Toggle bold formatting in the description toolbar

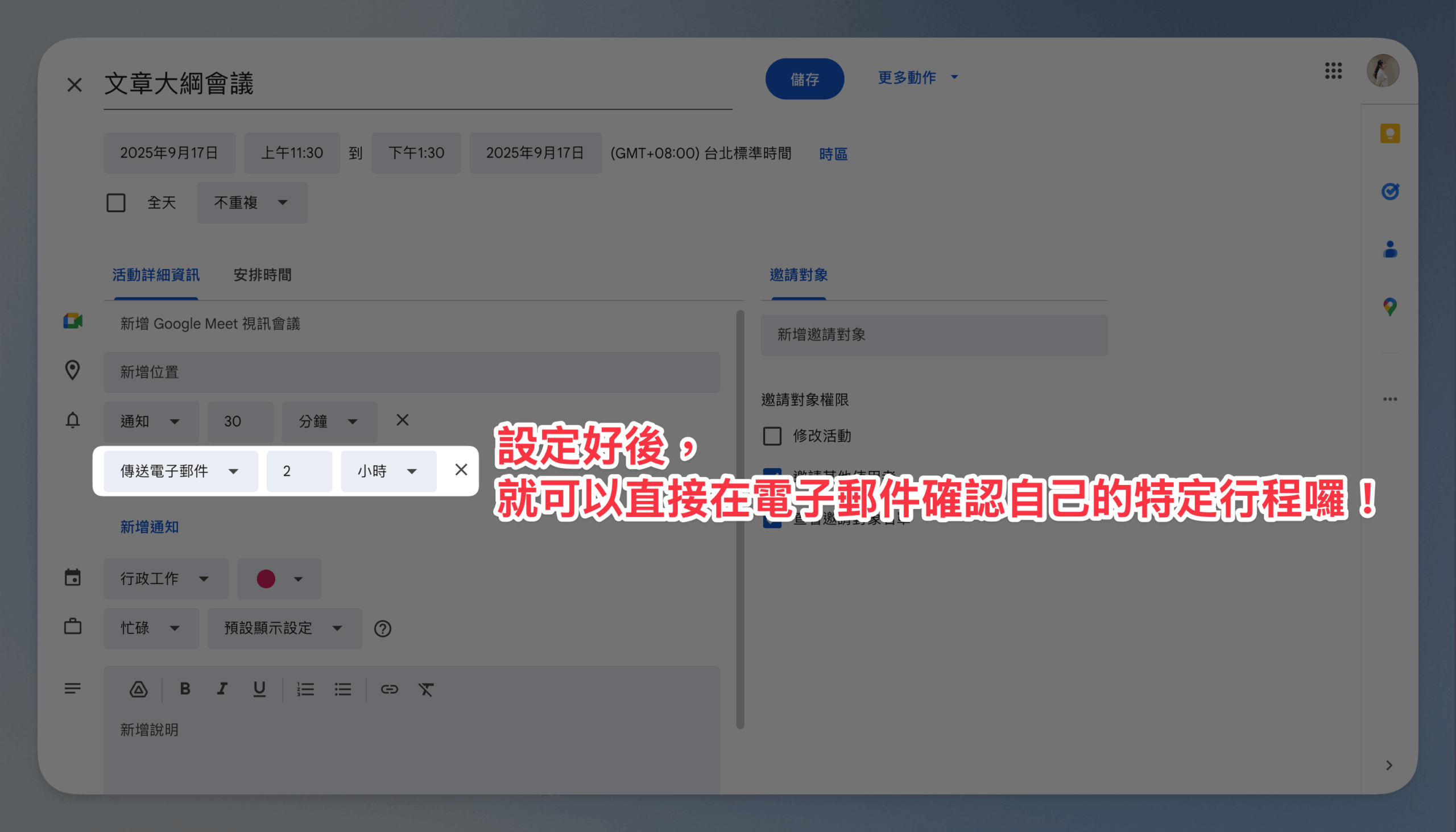[185, 689]
